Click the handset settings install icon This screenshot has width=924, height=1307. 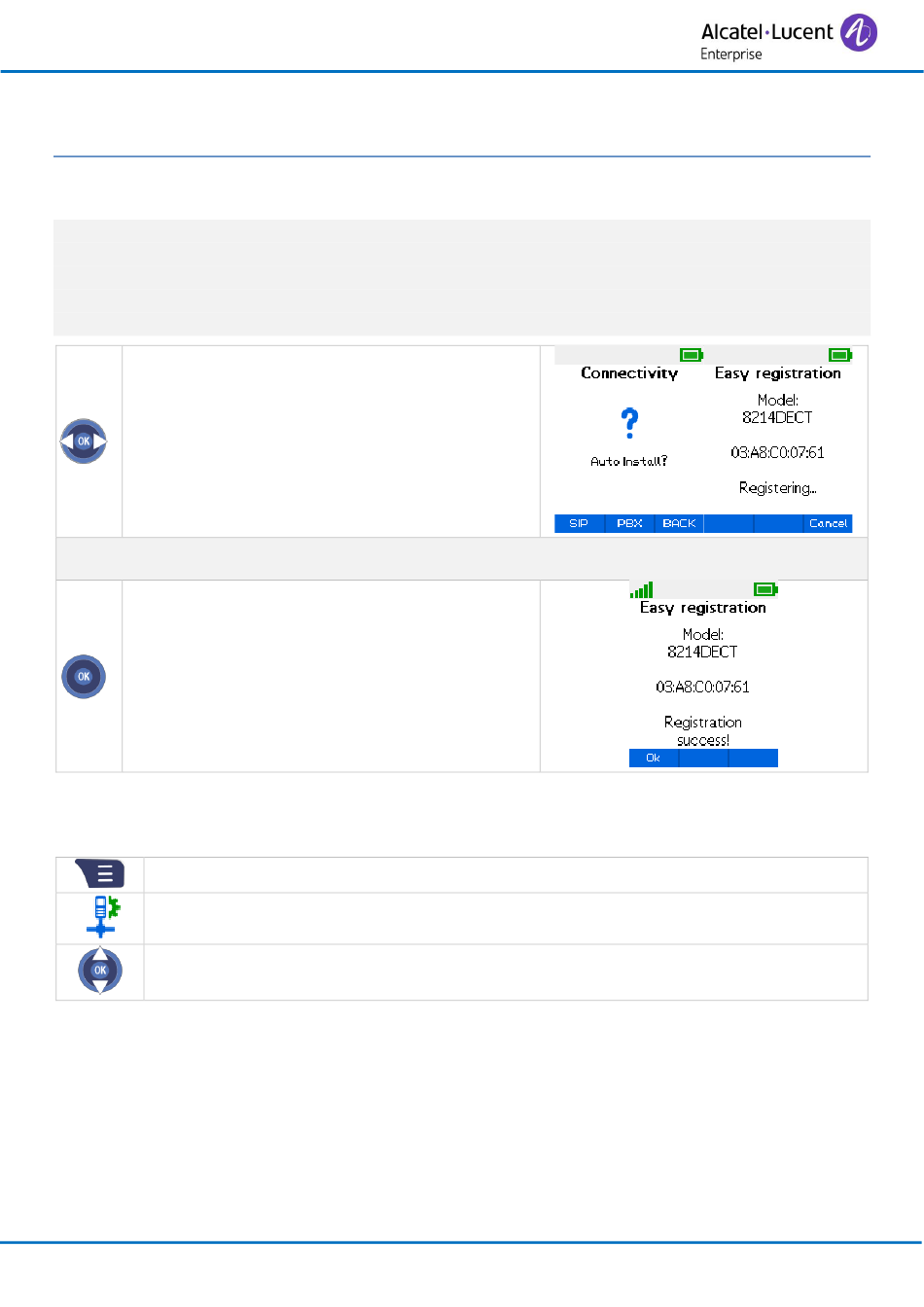click(x=101, y=917)
